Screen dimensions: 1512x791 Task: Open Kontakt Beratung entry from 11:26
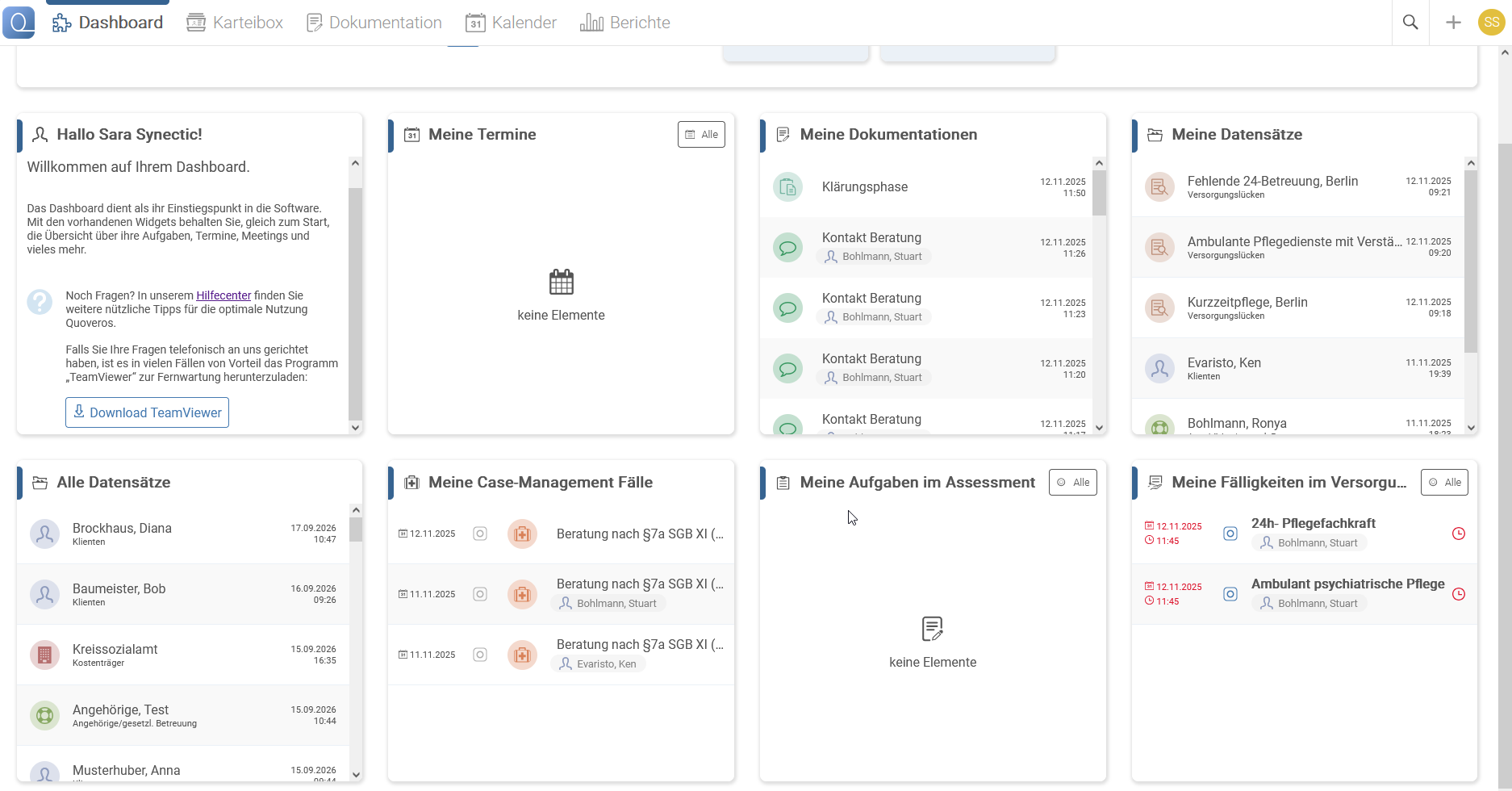pos(926,248)
